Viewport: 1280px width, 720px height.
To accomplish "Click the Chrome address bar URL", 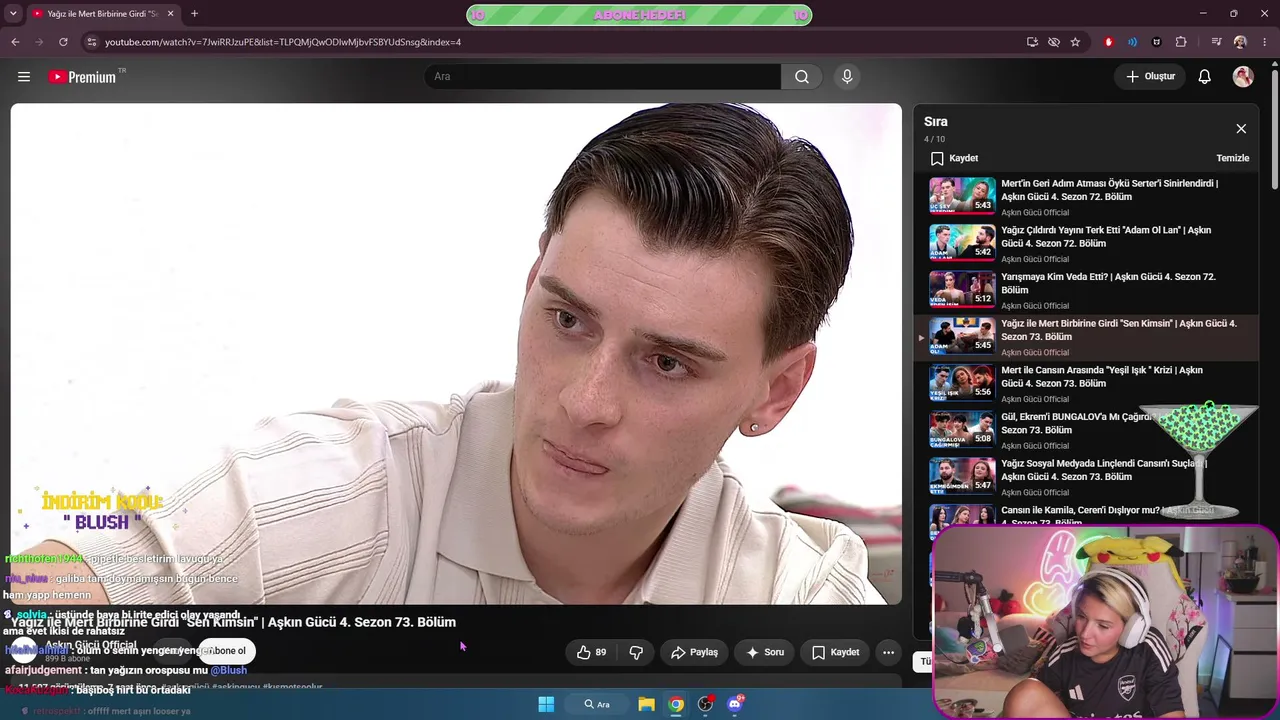I will click(283, 42).
